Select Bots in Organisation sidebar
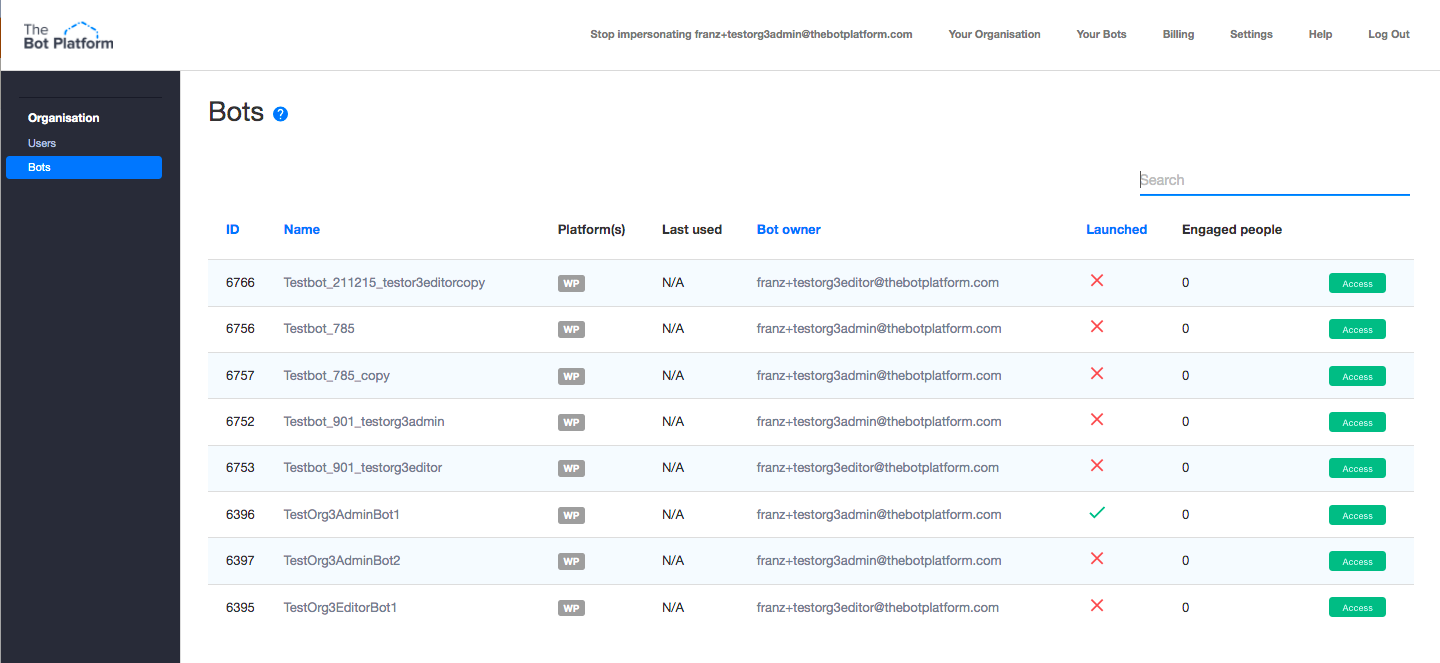This screenshot has width=1440, height=663. (84, 167)
